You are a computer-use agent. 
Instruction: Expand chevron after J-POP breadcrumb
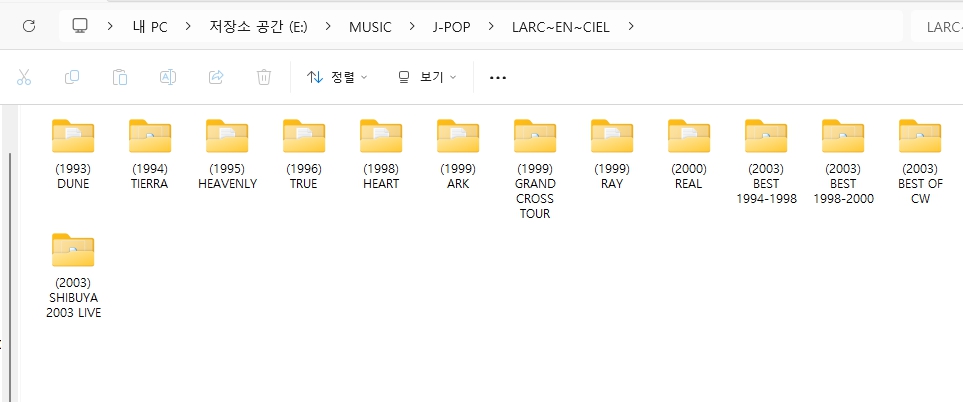click(x=491, y=26)
